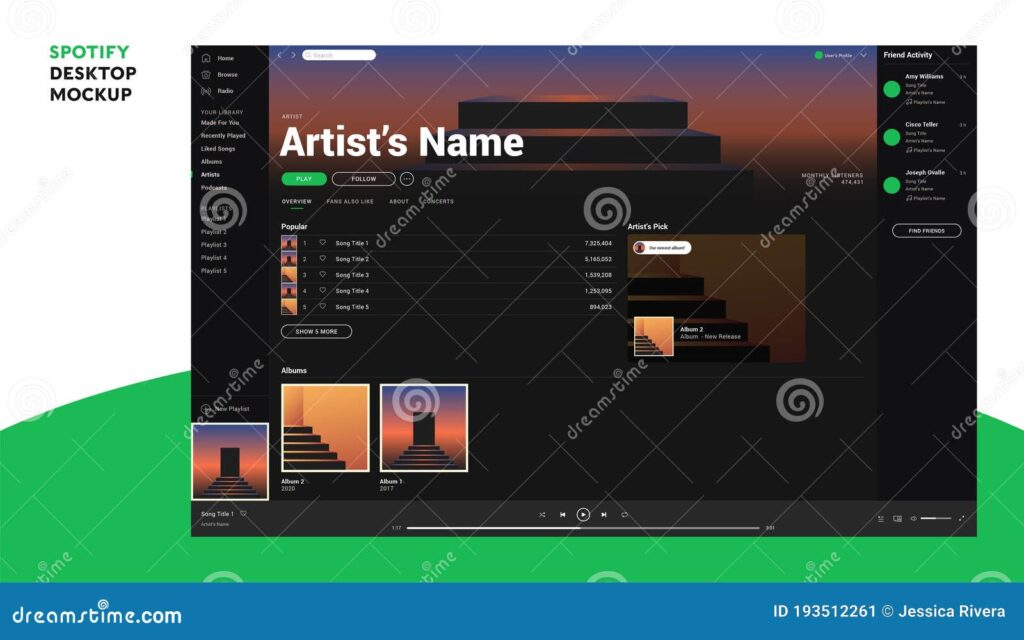Click SHOW 5 MORE button
This screenshot has height=640, width=1024.
(x=316, y=332)
